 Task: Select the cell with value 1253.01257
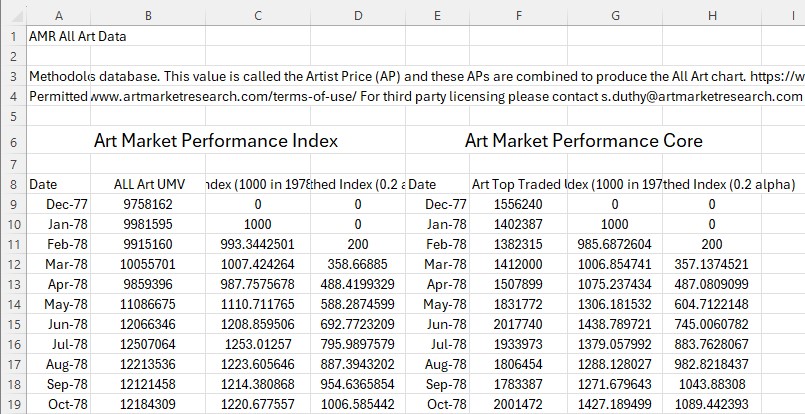point(259,344)
